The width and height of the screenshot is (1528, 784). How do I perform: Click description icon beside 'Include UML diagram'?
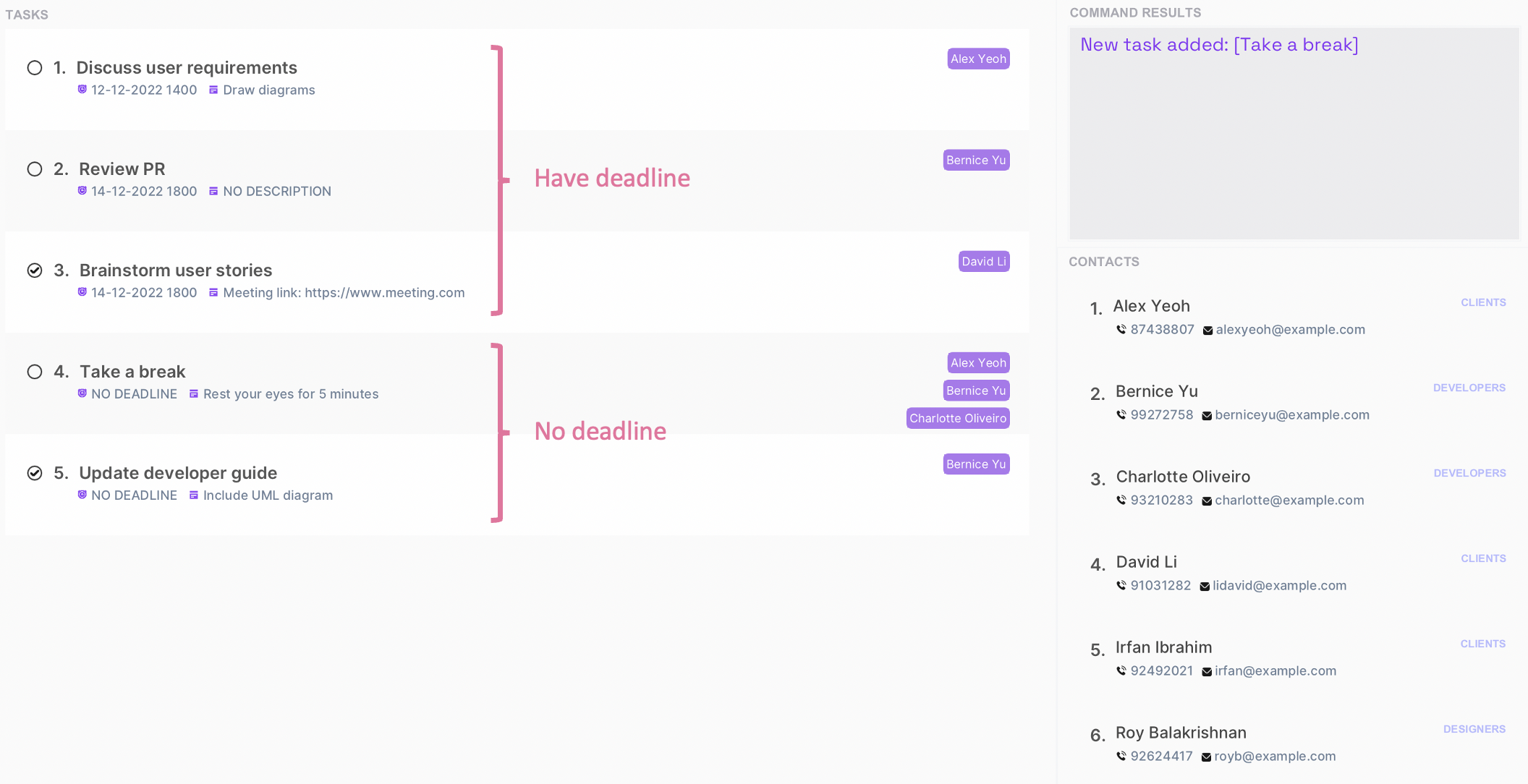pos(194,495)
